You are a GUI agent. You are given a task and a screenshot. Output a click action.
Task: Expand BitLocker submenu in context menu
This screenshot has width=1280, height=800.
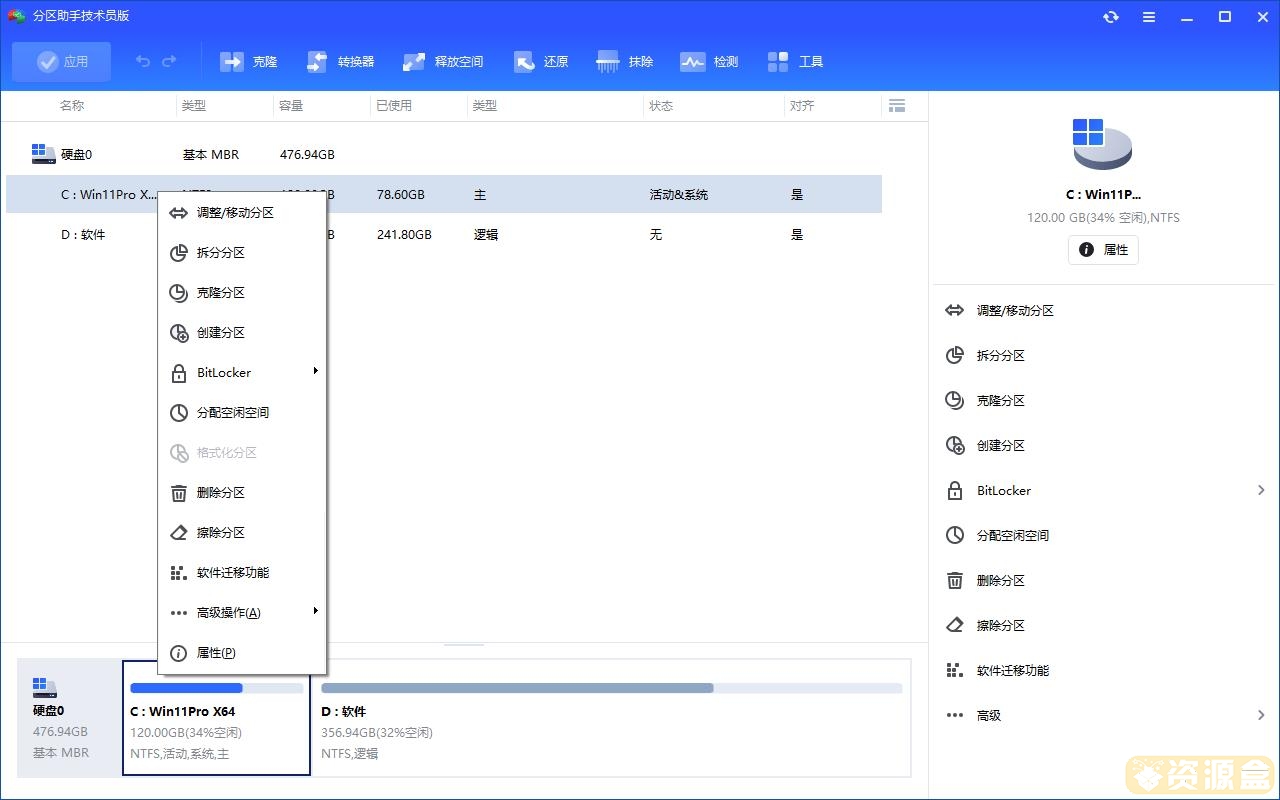[242, 372]
